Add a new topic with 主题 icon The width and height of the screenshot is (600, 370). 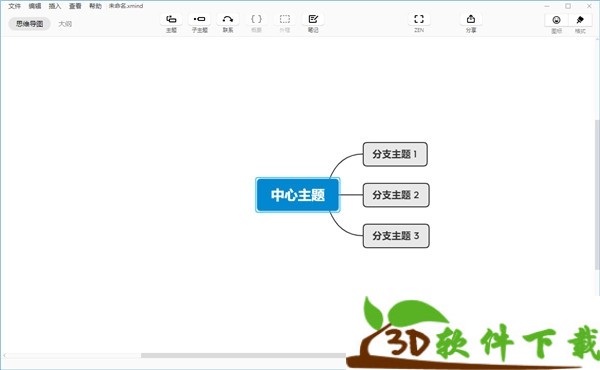pos(171,19)
